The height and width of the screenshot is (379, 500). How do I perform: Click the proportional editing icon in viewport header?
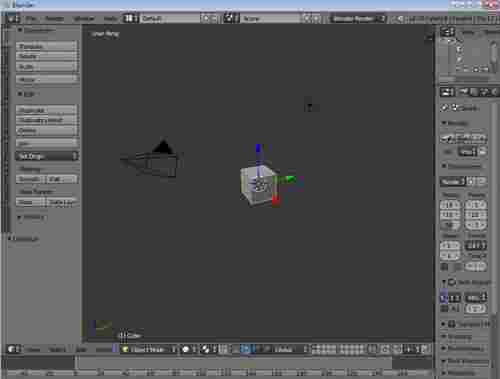(385, 349)
